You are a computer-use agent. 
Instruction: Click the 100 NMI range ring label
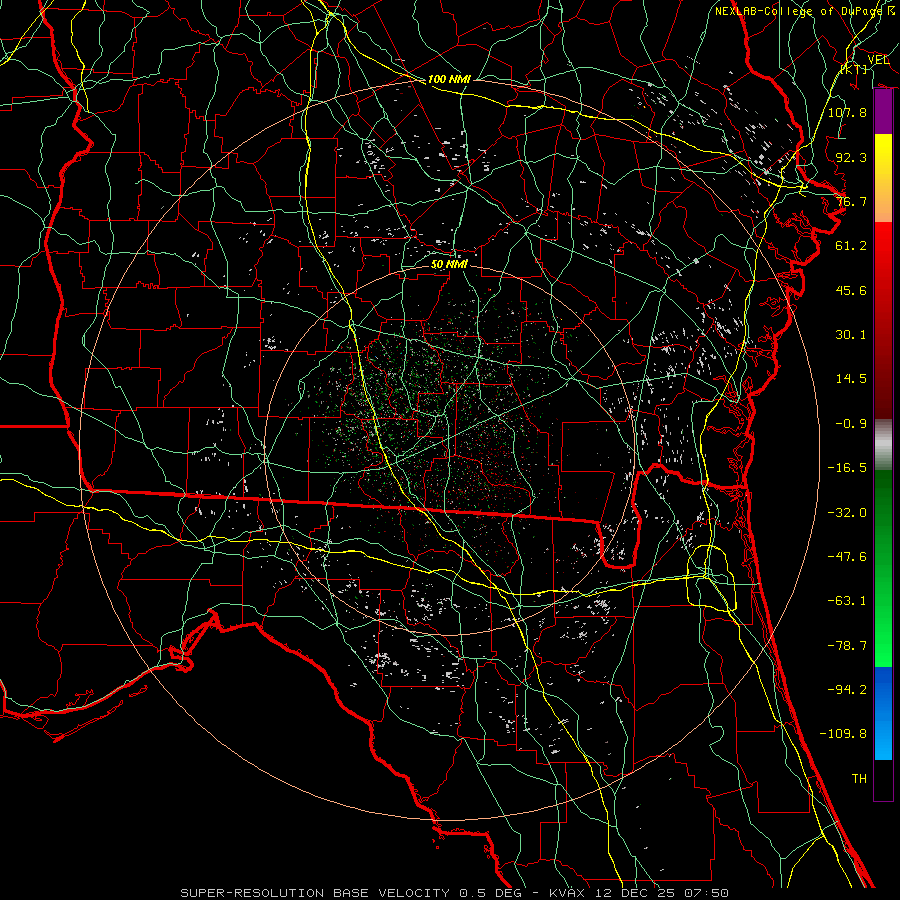click(x=449, y=79)
